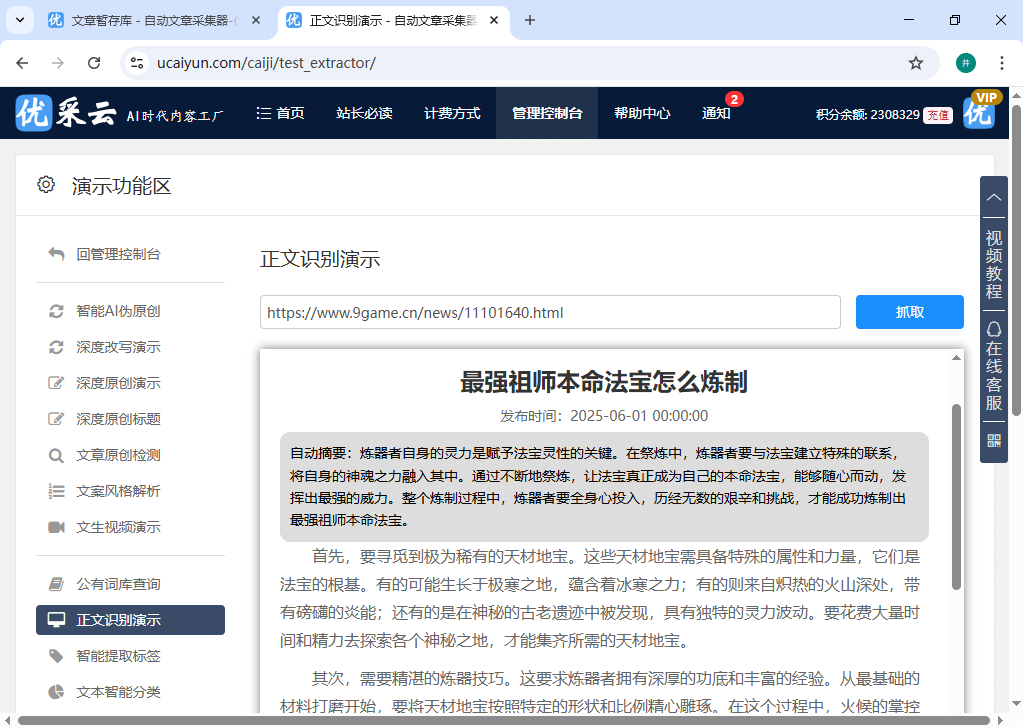Expand the browser tab search dropdown

pos(19,20)
